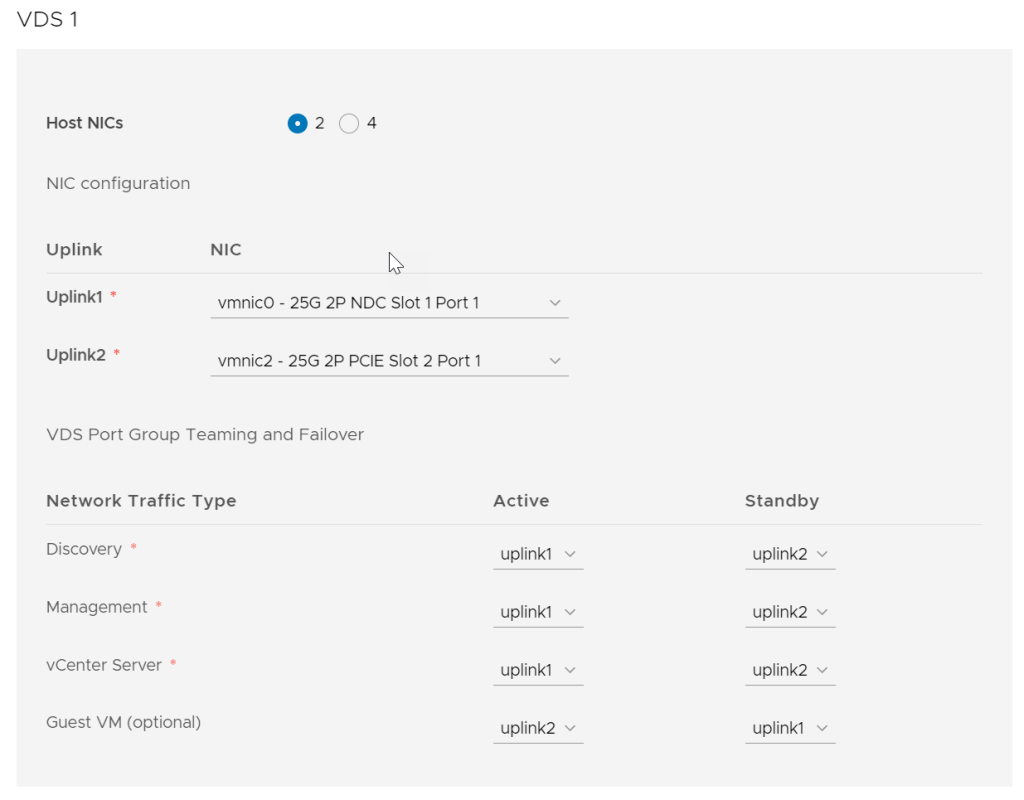Click chevron arrow on vmnic0 NIC selector
1024x800 pixels.
[555, 303]
